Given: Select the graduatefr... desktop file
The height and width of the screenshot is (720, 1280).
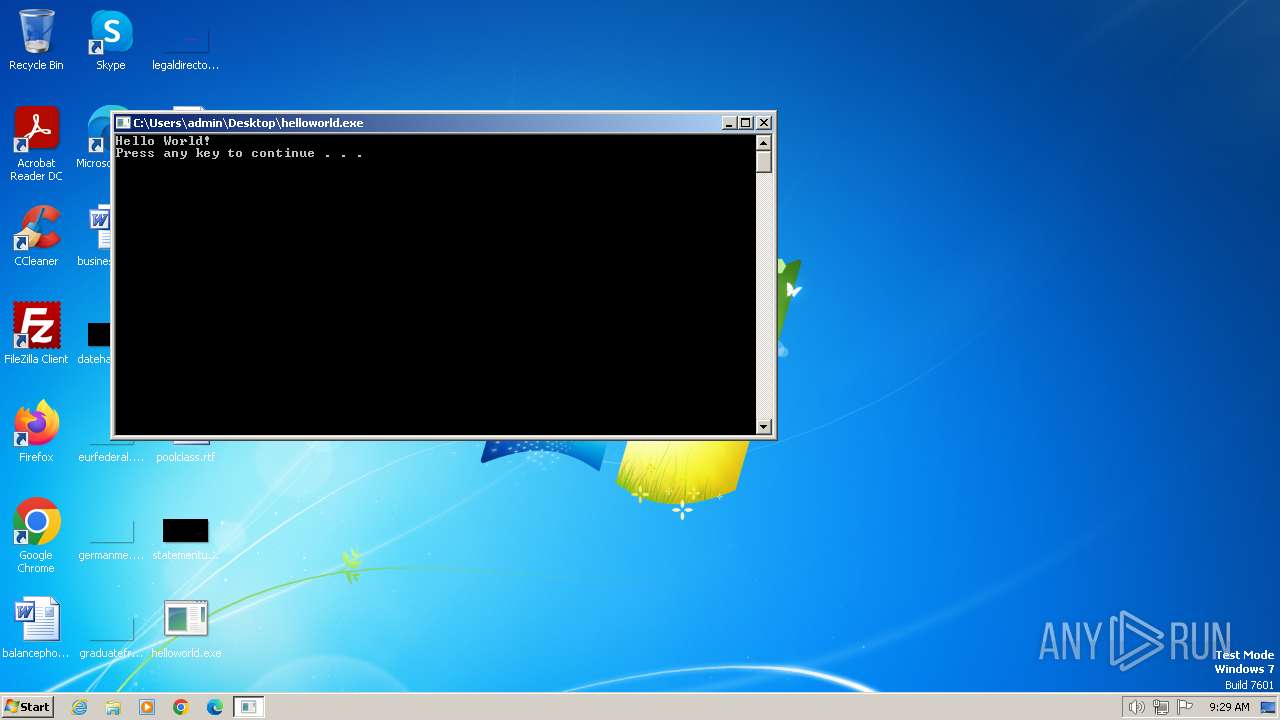Looking at the screenshot, I should pos(111,638).
